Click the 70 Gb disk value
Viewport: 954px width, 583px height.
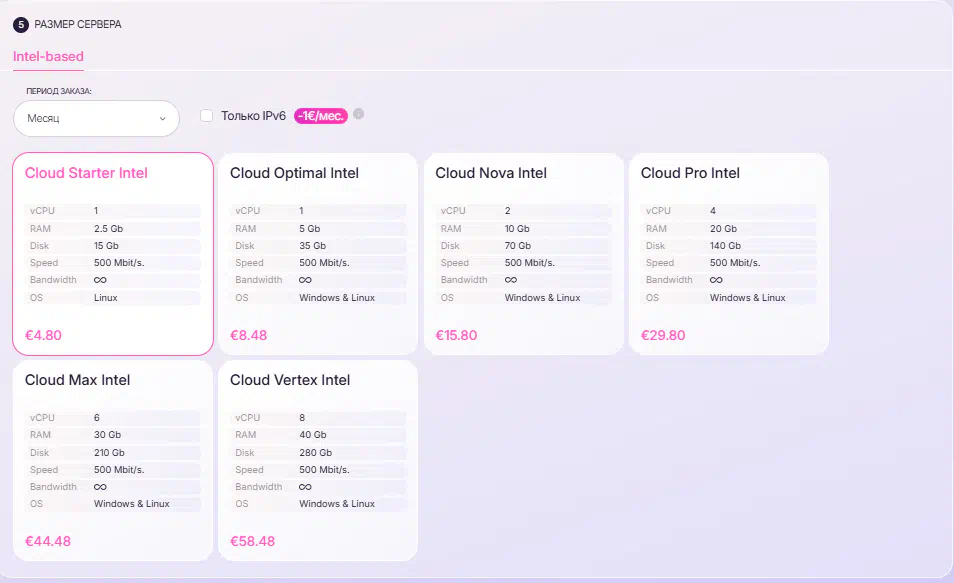pos(518,246)
